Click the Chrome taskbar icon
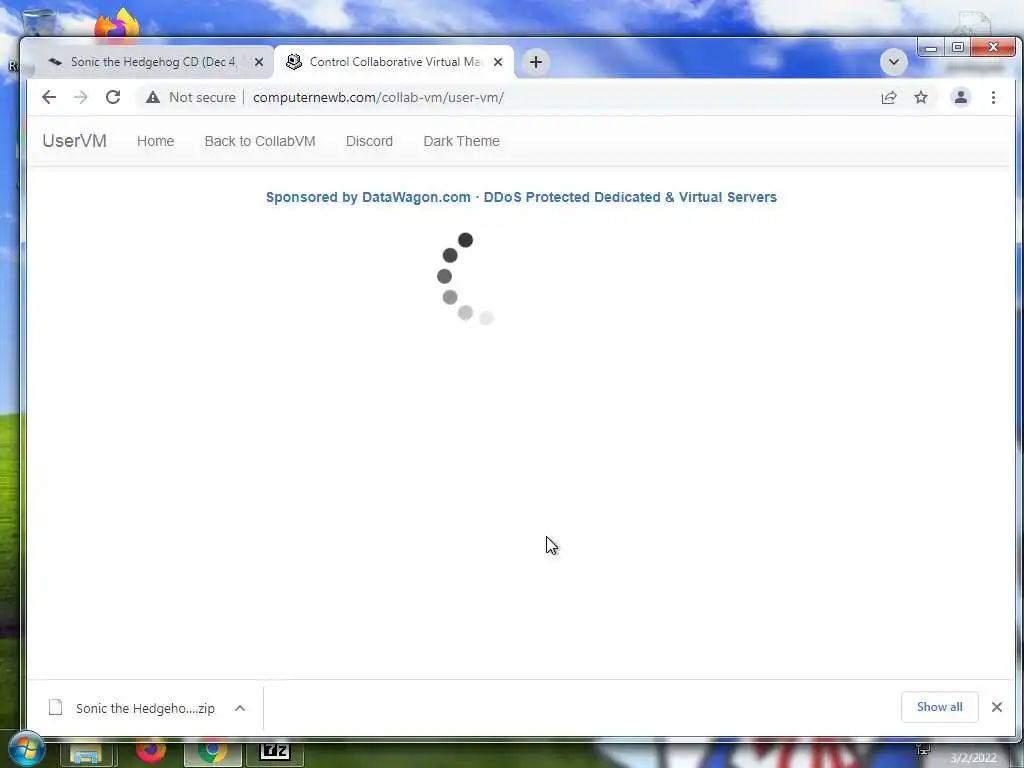 tap(212, 751)
